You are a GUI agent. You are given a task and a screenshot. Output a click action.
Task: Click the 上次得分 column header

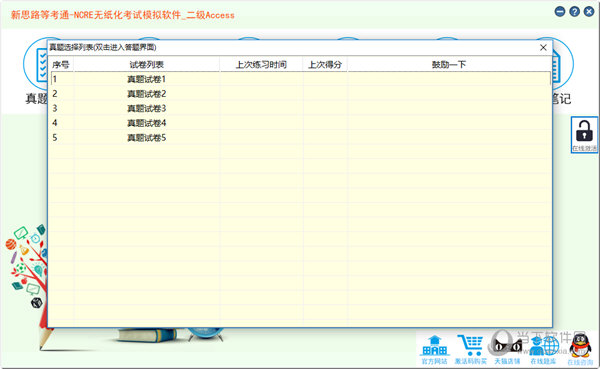point(325,64)
